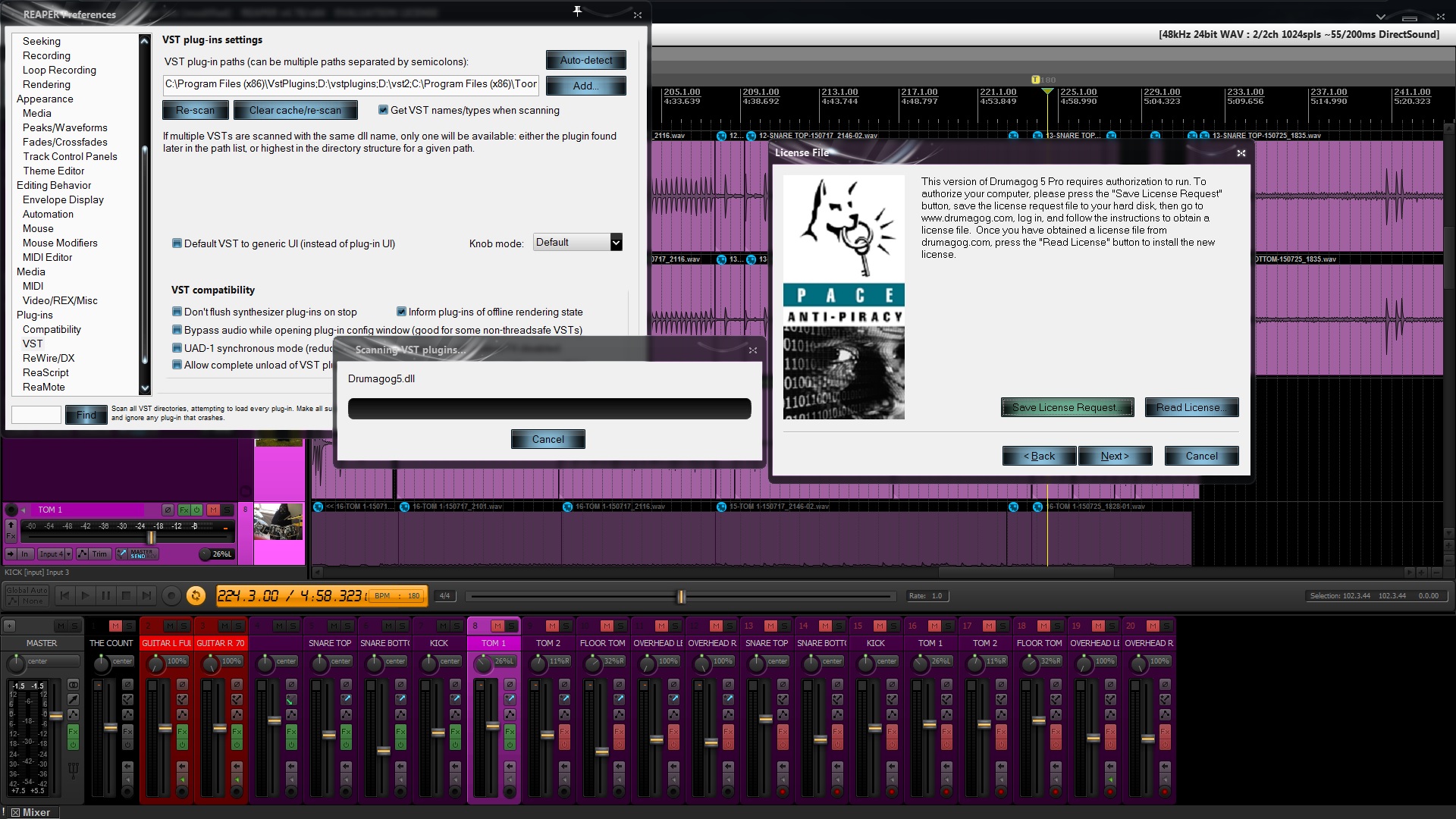Toggle Bypass audio while opening plug-in config
1456x819 pixels.
pos(177,330)
